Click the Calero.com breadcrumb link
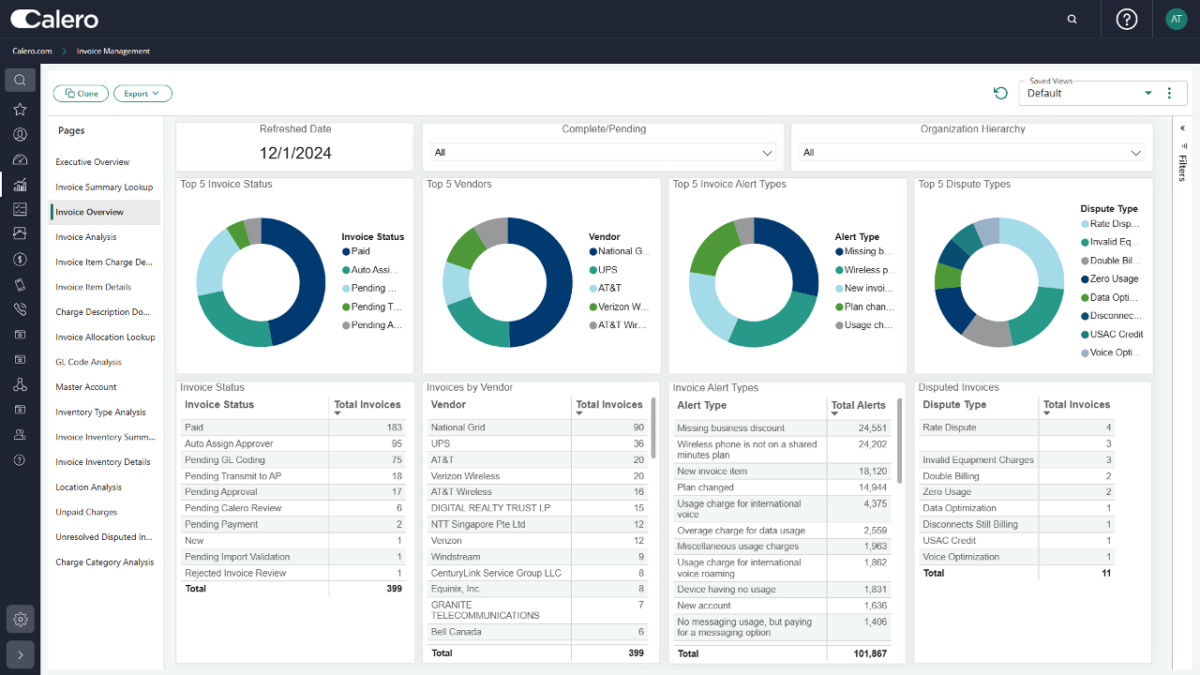Image resolution: width=1200 pixels, height=675 pixels. coord(32,51)
